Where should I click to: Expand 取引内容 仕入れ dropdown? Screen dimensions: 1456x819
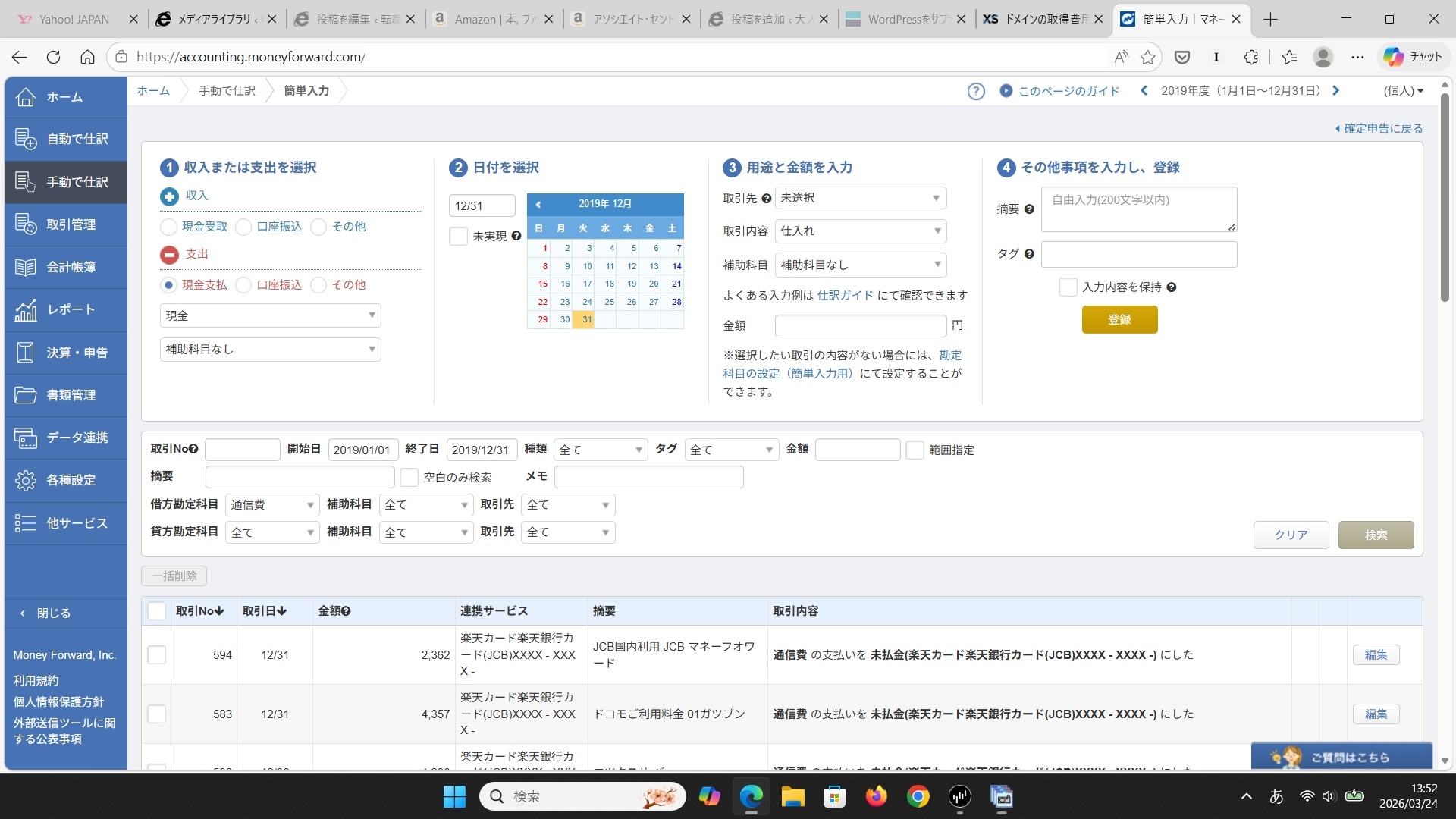[x=860, y=231]
